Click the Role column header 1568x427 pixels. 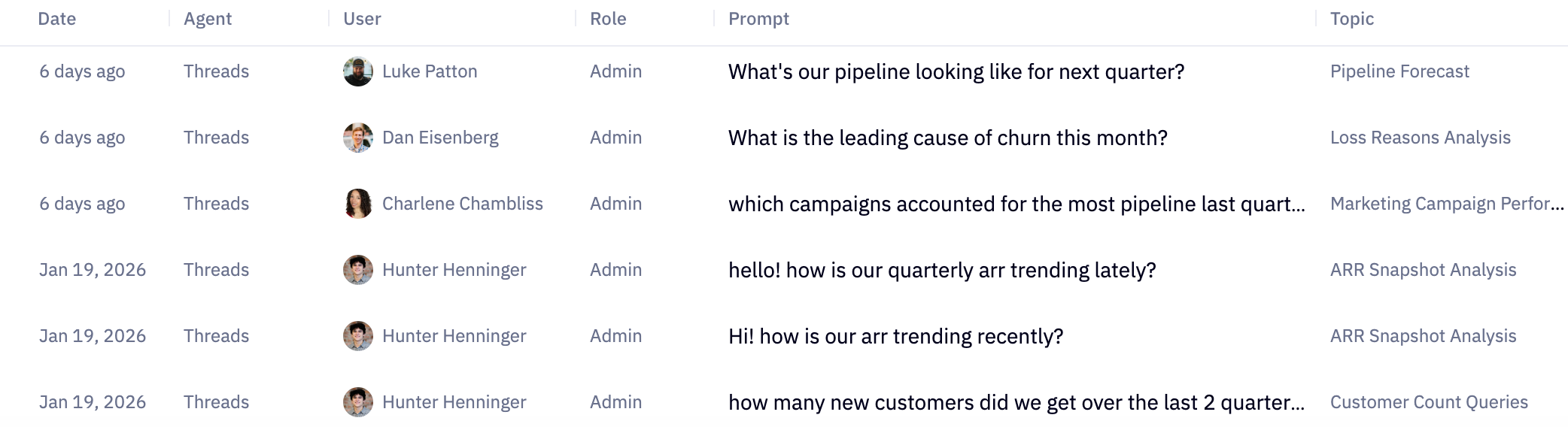click(x=608, y=19)
